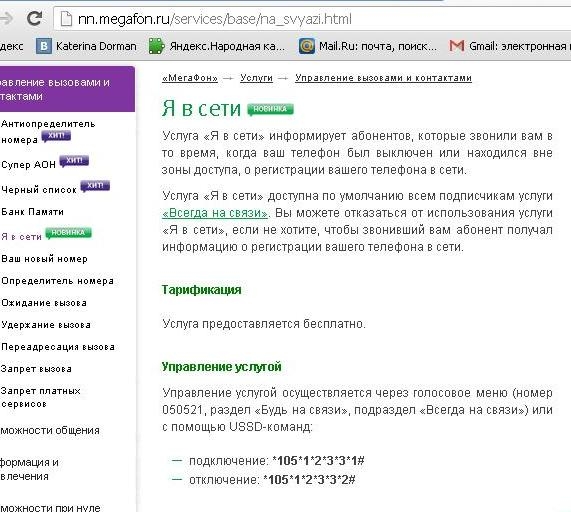Click the deactivation code *105*1*2*3*3*2#
The height and width of the screenshot is (512, 571).
tap(309, 480)
